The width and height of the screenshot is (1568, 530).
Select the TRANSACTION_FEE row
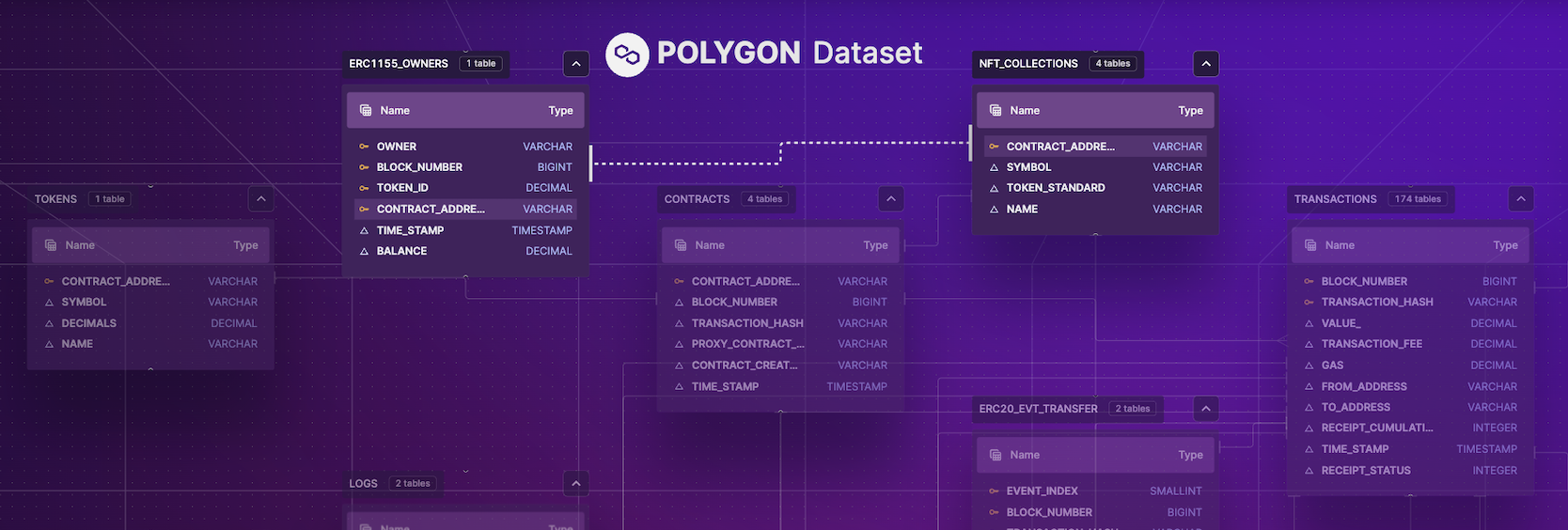[1410, 344]
